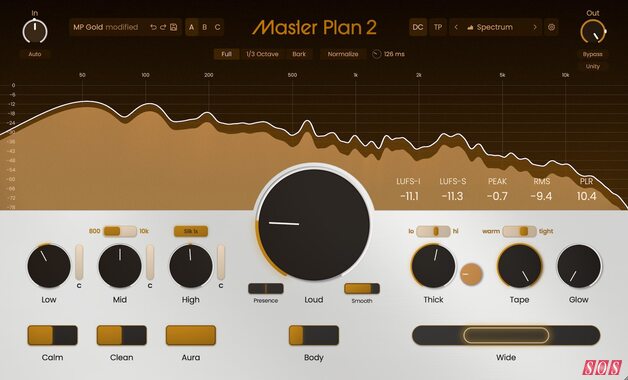Toggle the Bypass button
The height and width of the screenshot is (380, 628).
coord(593,54)
